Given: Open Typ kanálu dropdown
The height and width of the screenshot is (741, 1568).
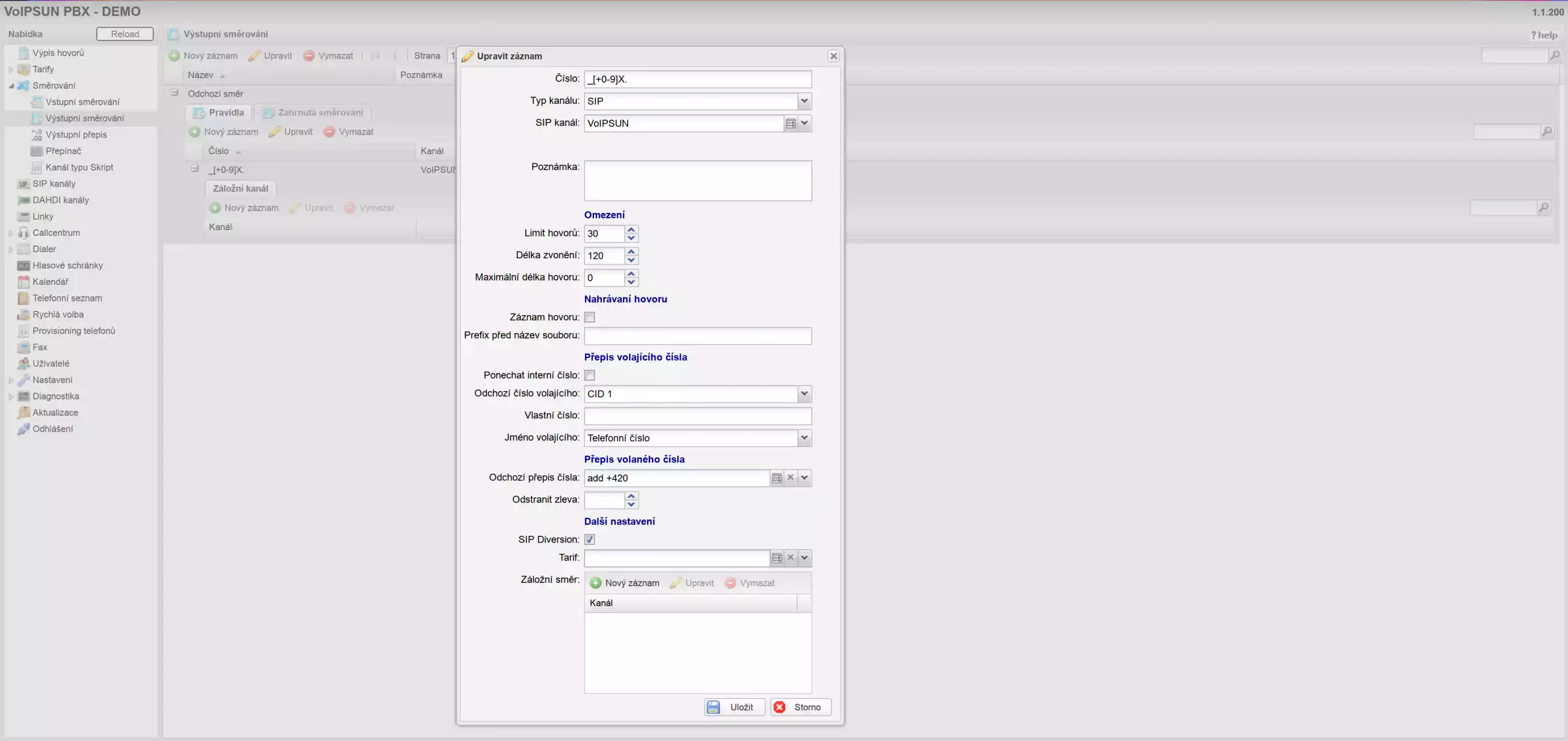Looking at the screenshot, I should [x=804, y=101].
